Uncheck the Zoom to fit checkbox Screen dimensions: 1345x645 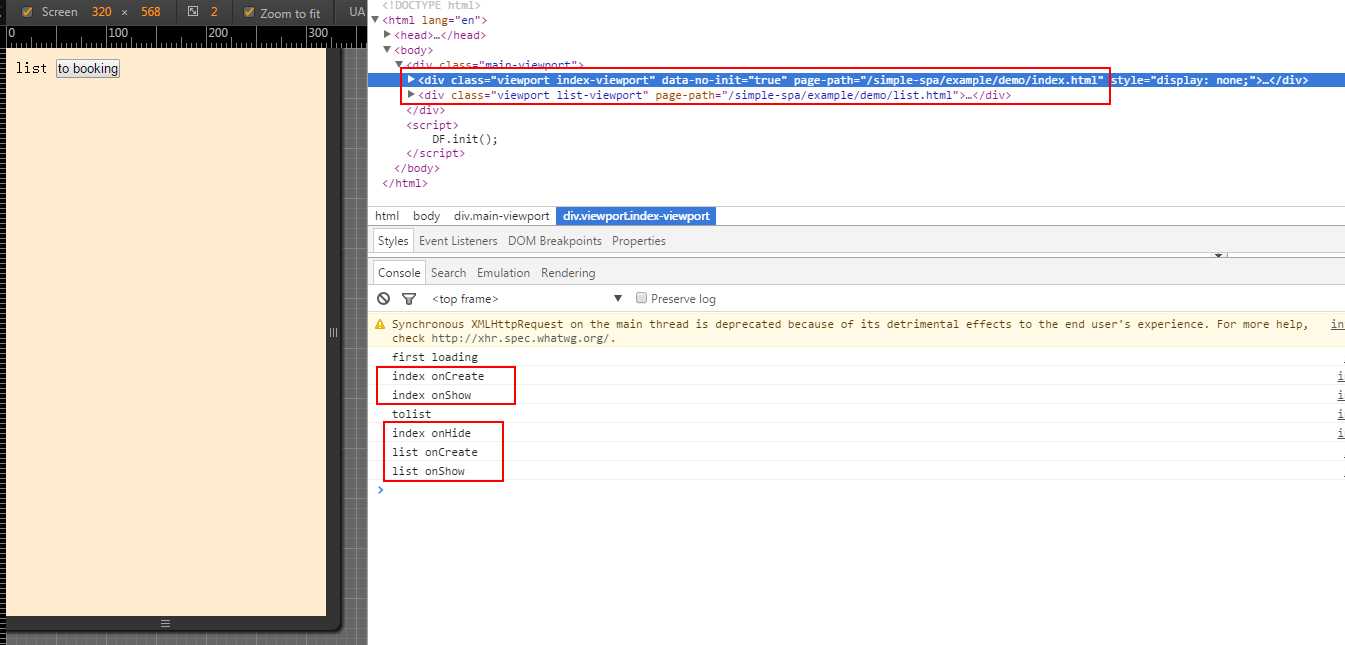coord(249,13)
